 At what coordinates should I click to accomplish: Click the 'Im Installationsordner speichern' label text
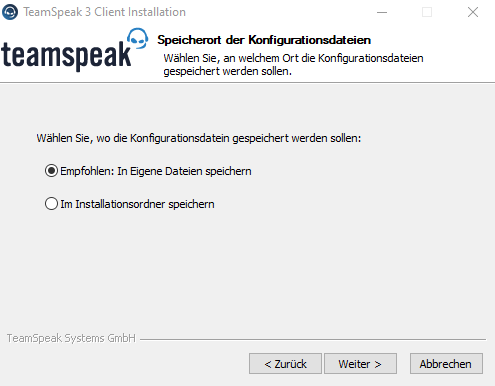point(137,204)
